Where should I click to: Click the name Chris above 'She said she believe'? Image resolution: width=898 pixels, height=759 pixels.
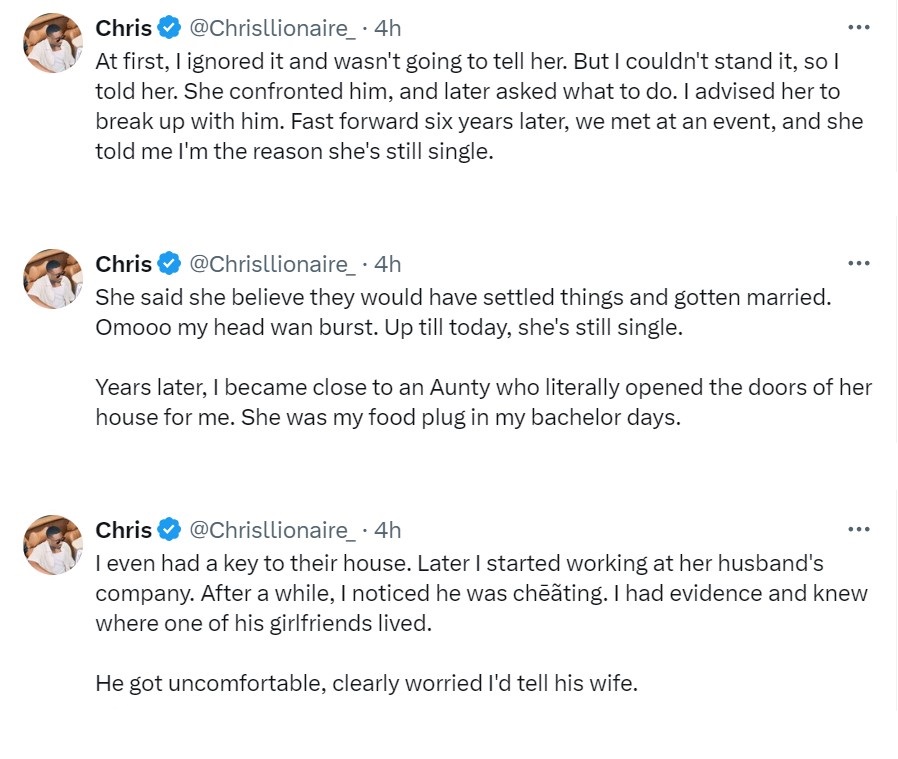coord(123,264)
